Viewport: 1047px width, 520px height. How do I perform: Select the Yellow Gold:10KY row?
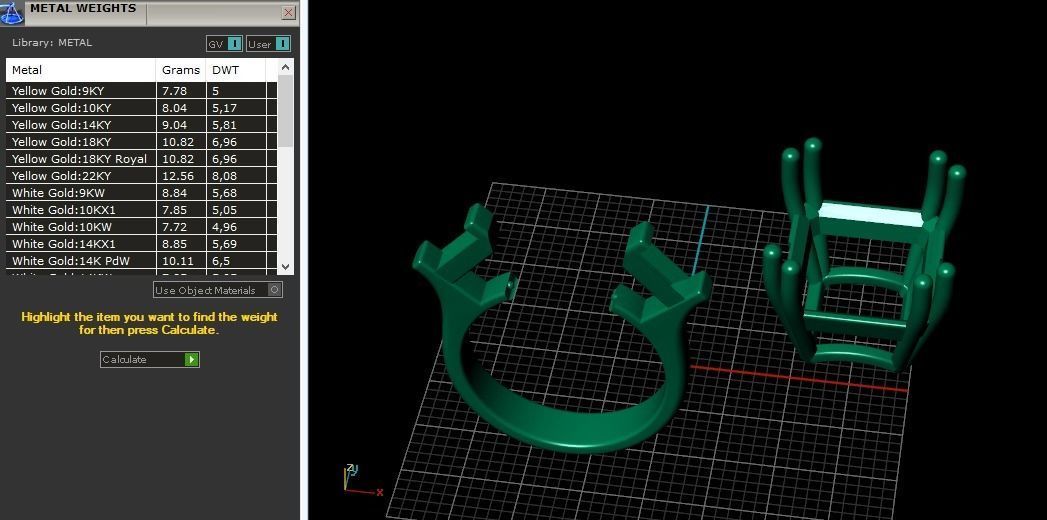(x=142, y=107)
